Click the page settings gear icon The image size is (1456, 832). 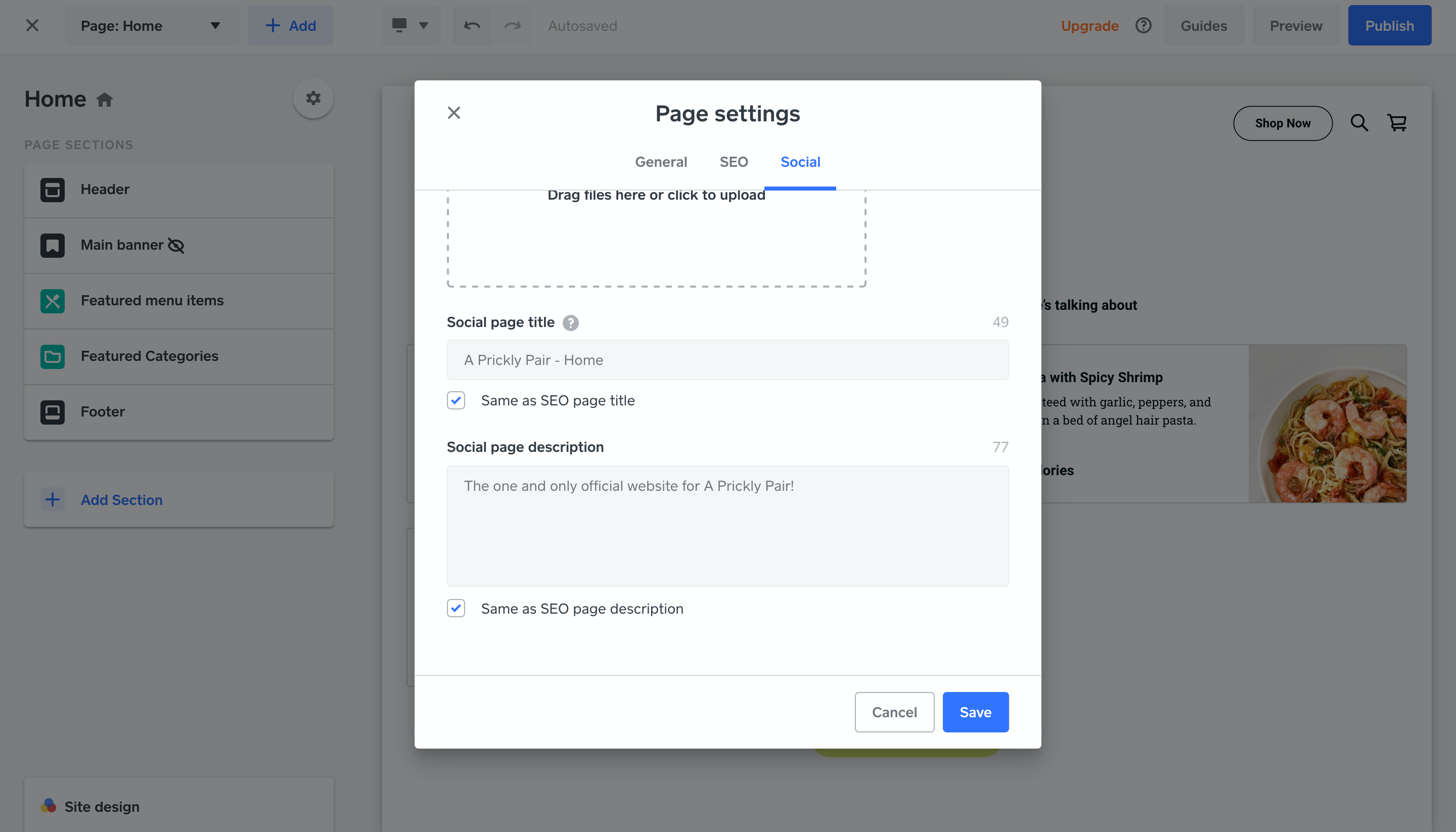(313, 98)
